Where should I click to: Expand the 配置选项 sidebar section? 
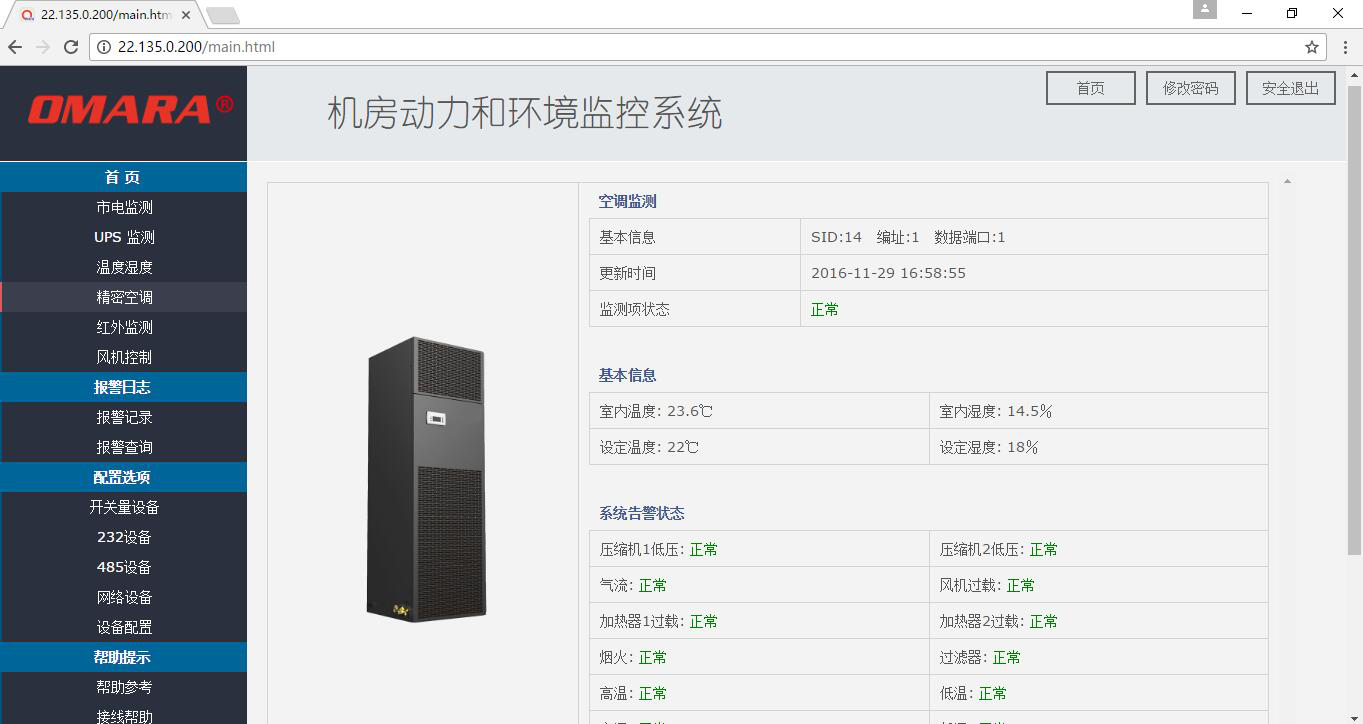(123, 477)
